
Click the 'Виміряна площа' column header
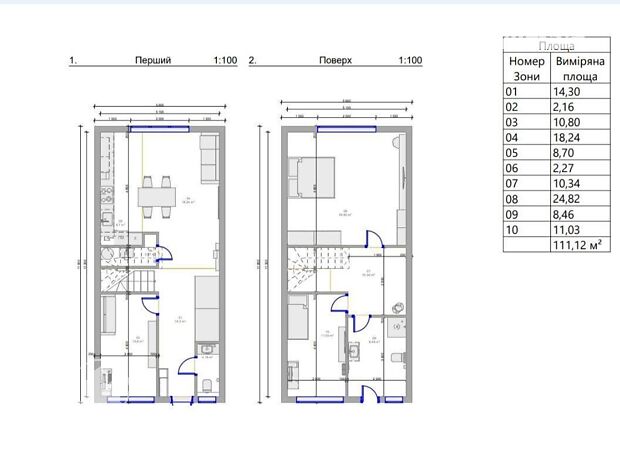pyautogui.click(x=580, y=68)
